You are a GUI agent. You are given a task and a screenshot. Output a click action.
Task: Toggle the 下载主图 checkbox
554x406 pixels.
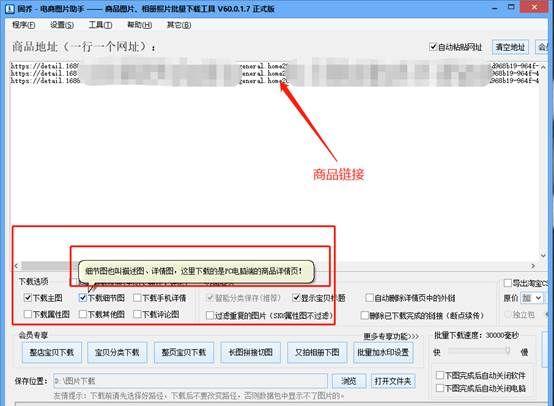(x=28, y=298)
